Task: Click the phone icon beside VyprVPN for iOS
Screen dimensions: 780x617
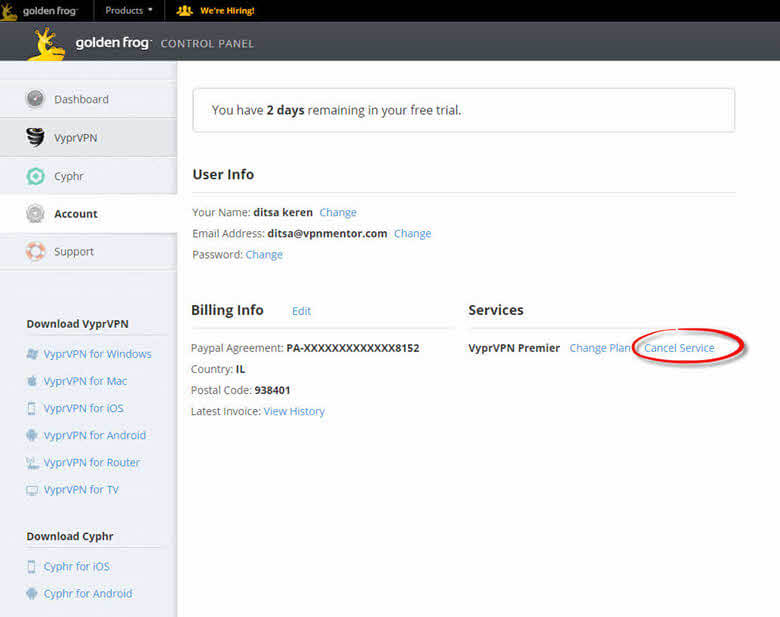Action: click(x=31, y=409)
